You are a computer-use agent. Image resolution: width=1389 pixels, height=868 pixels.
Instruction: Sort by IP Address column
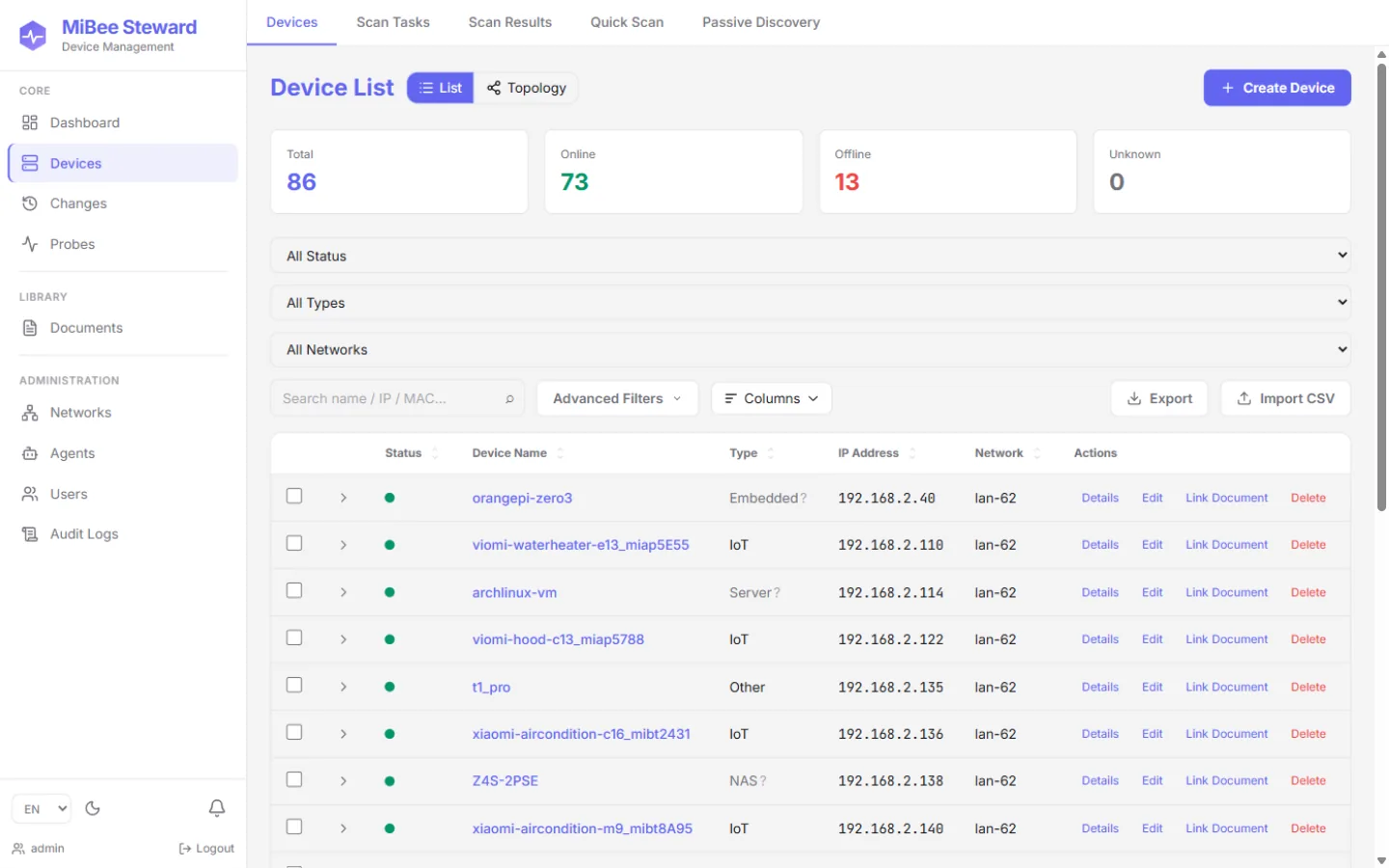coord(877,453)
